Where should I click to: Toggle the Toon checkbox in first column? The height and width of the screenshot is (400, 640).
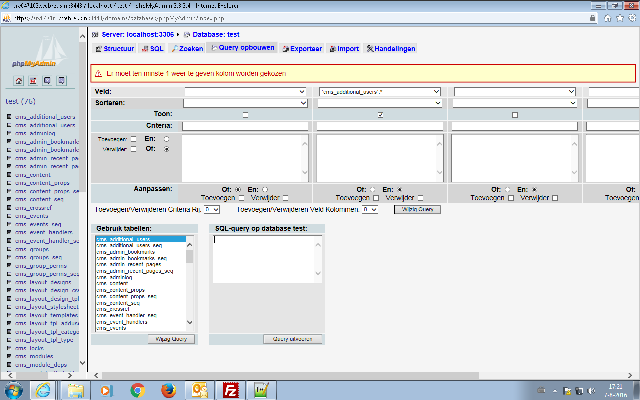click(x=245, y=114)
